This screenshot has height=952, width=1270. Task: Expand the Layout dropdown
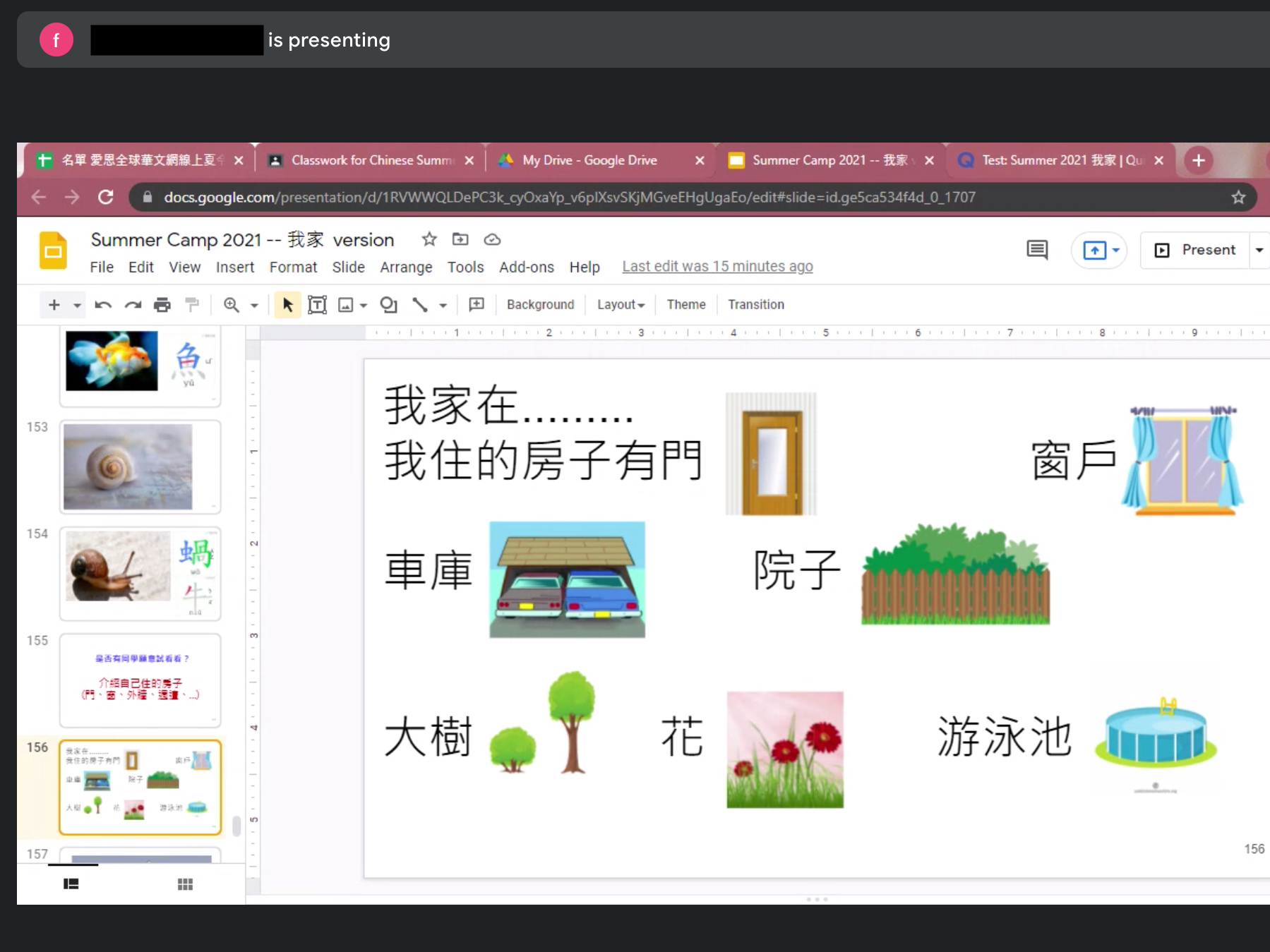click(x=621, y=305)
